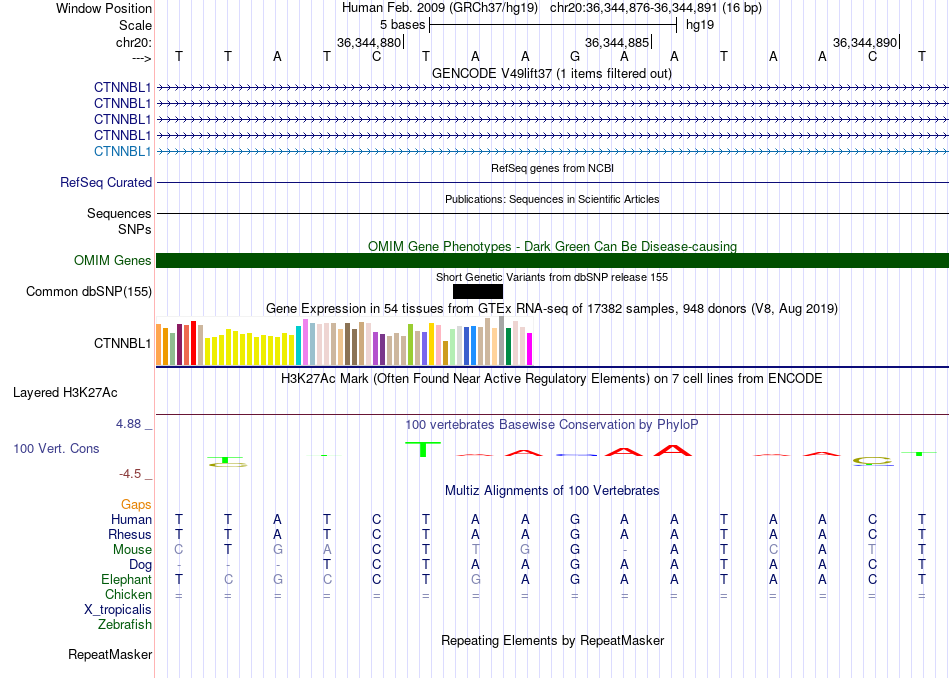
Task: Click the light-blue CTNNBL1 transcript arrows
Action: point(553,151)
